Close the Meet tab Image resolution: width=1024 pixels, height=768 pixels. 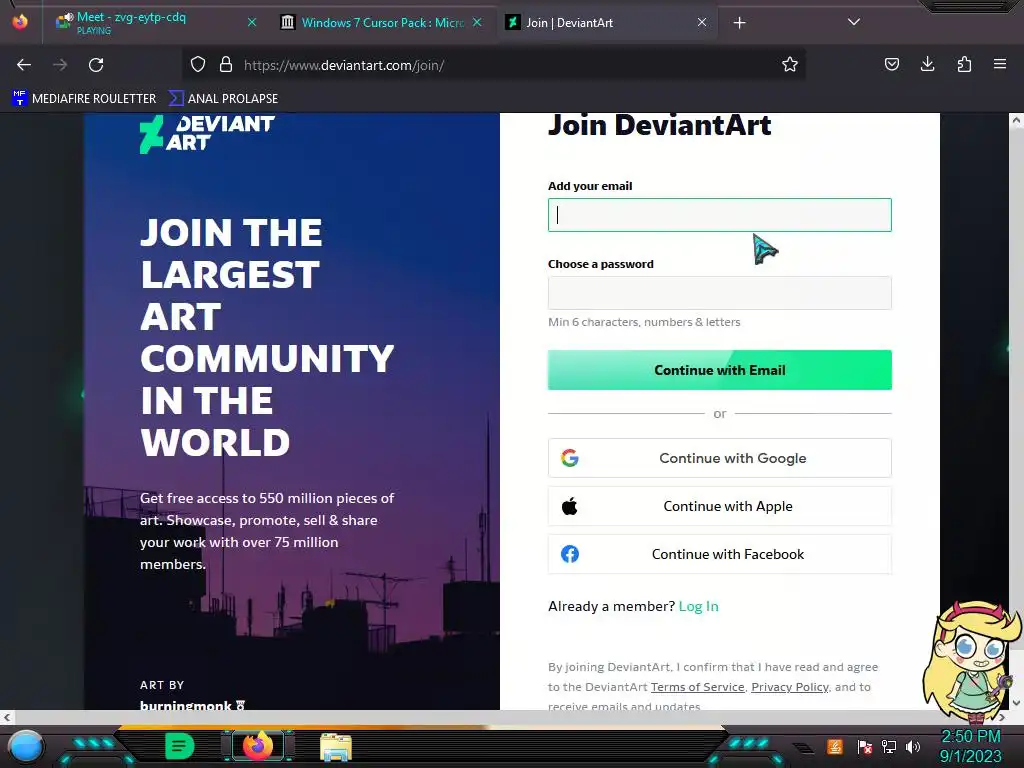252,22
